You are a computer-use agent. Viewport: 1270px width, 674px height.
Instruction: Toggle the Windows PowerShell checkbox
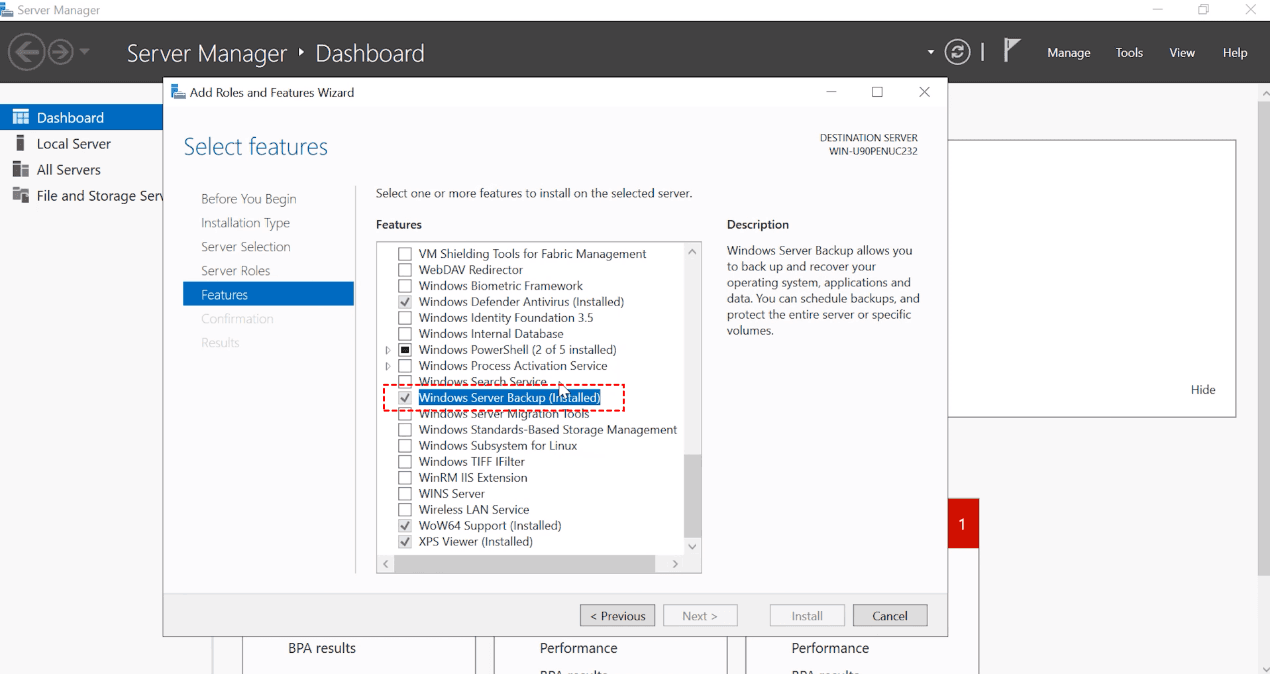[x=405, y=350]
